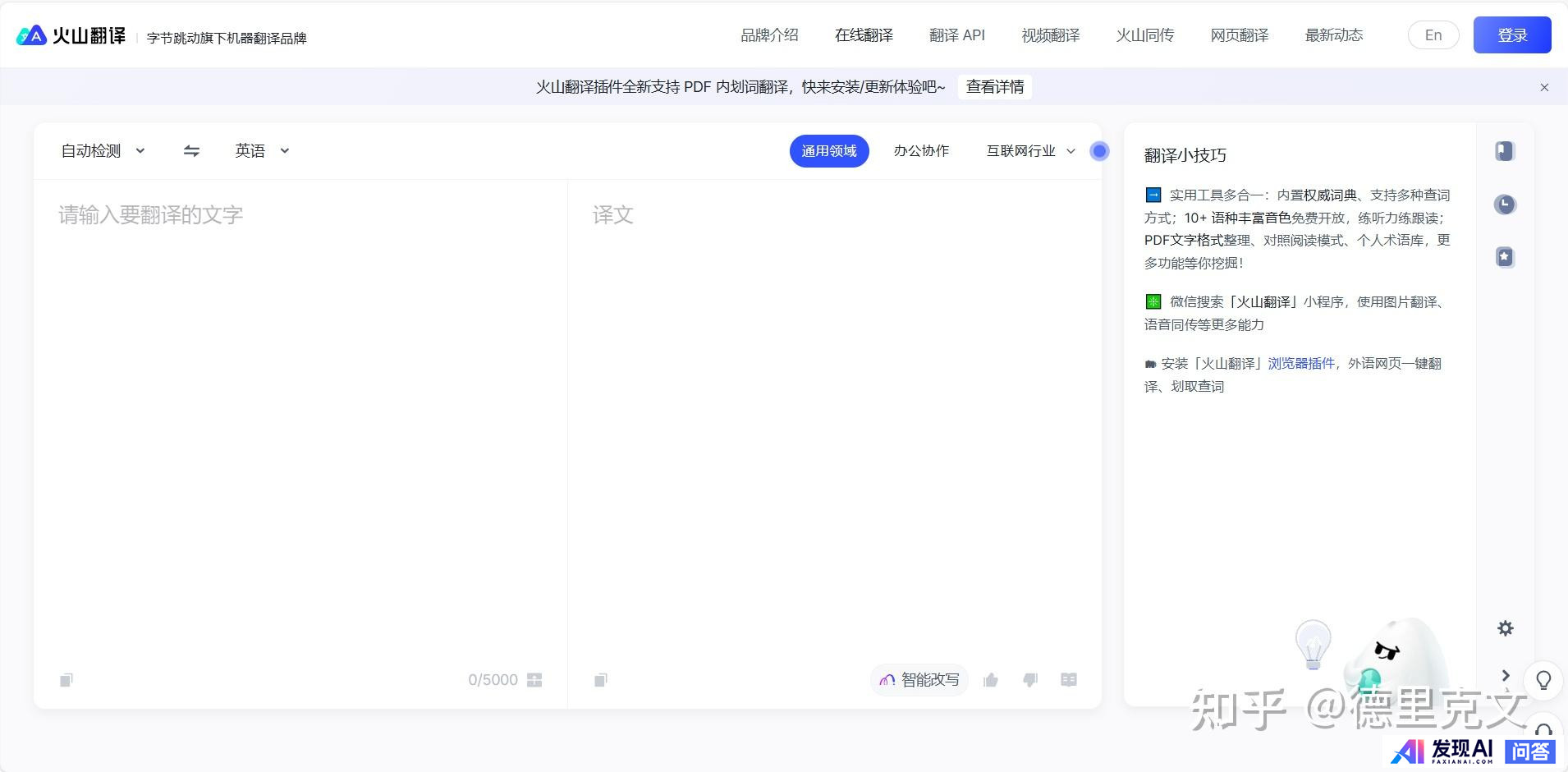Collapse sidebar with right chevron
Screen dimensions: 1568x772
(x=1506, y=675)
